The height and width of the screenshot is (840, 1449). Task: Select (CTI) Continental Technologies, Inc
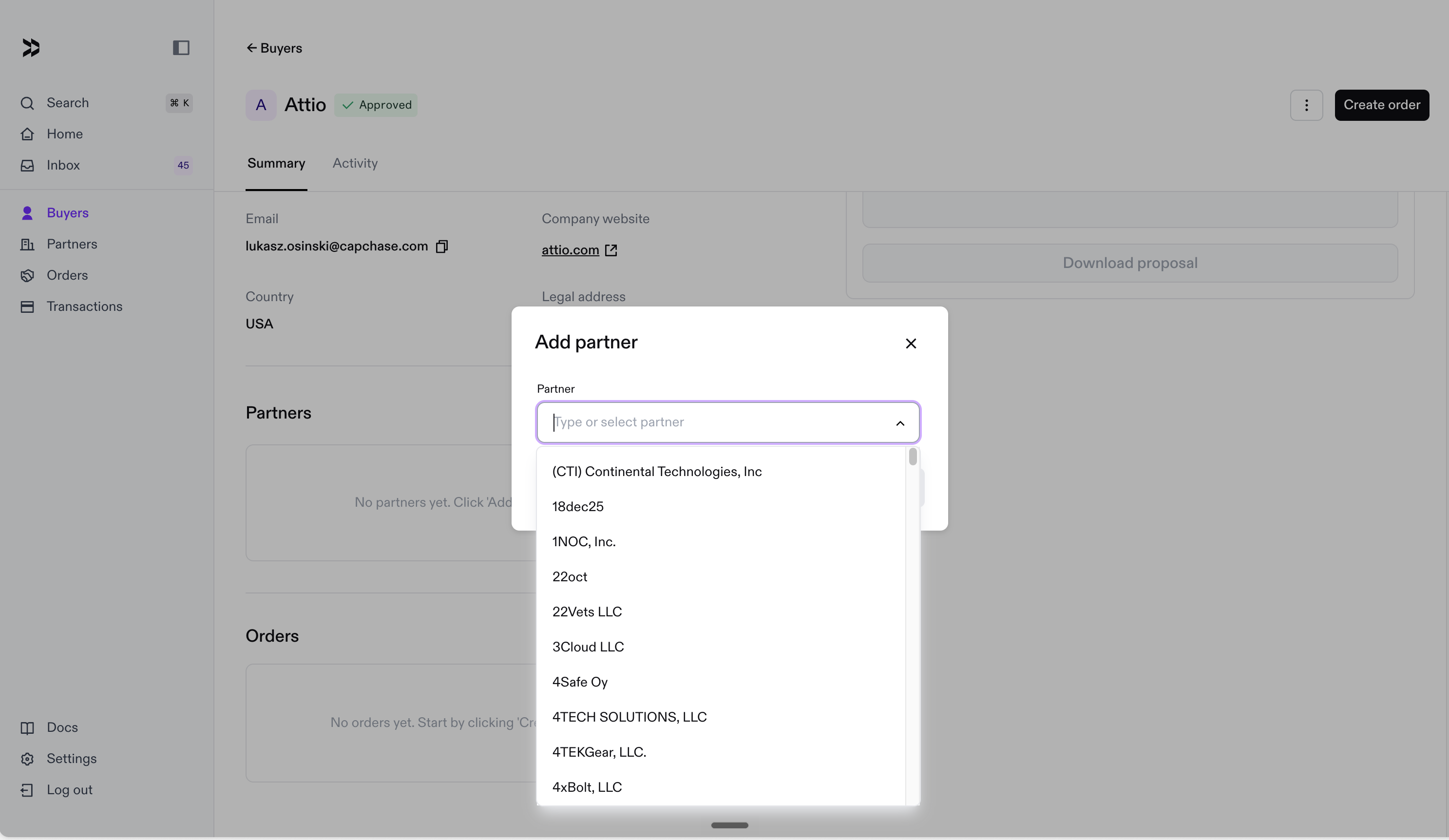tap(721, 472)
